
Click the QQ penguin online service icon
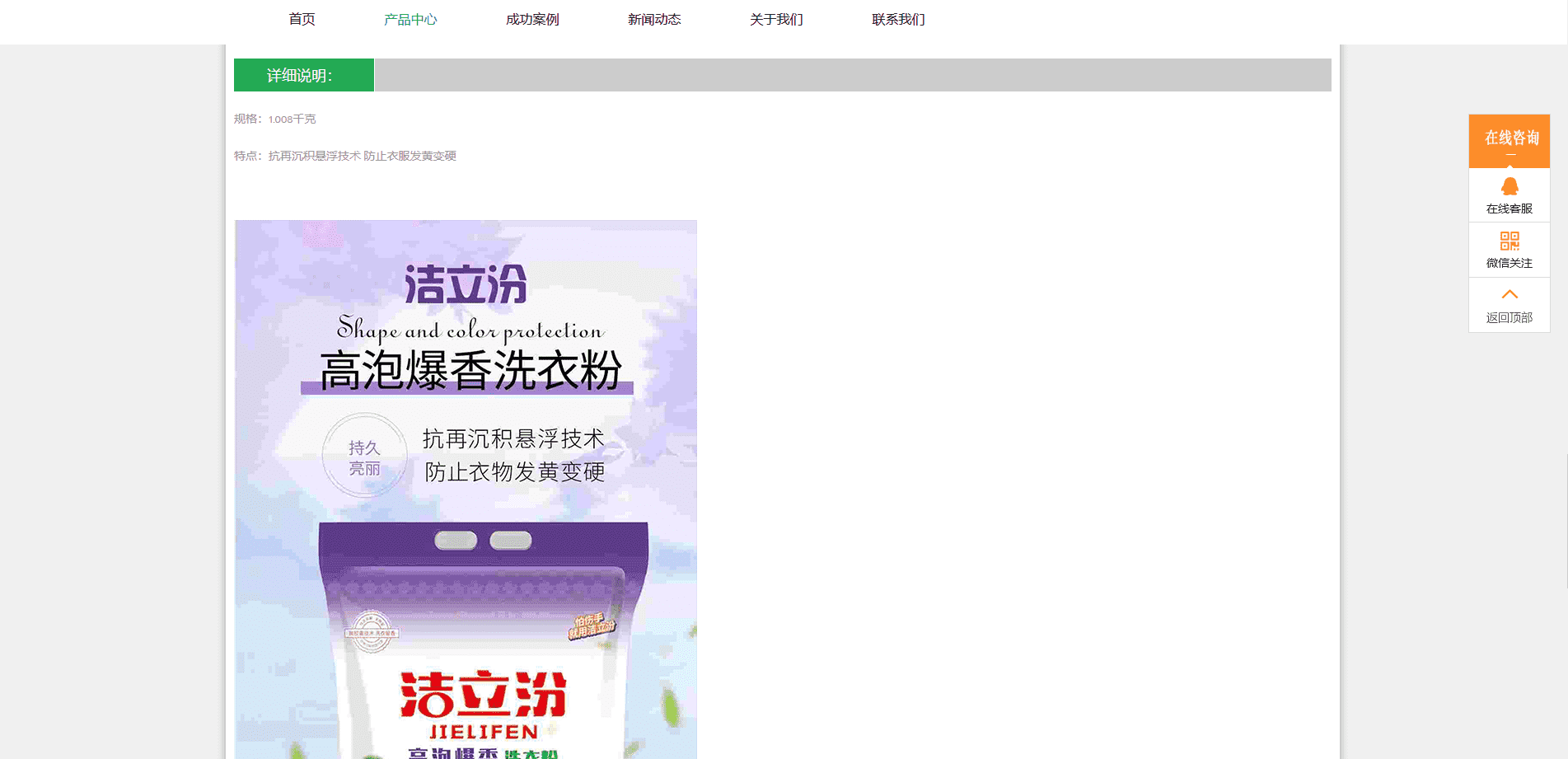(1509, 186)
